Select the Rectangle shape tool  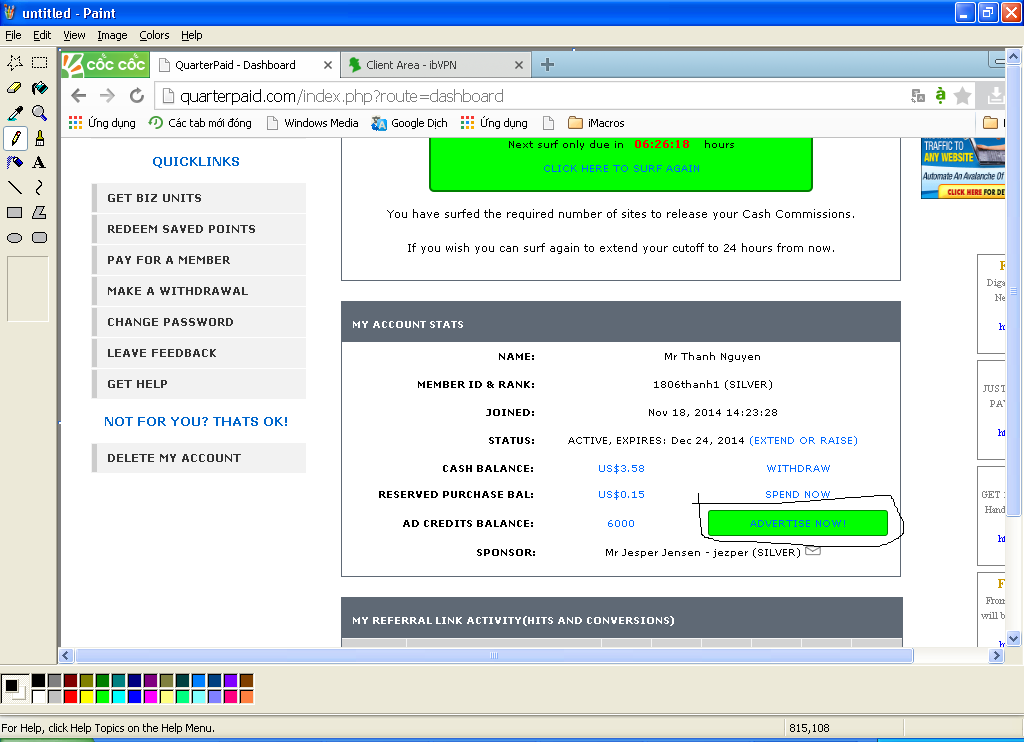15,212
